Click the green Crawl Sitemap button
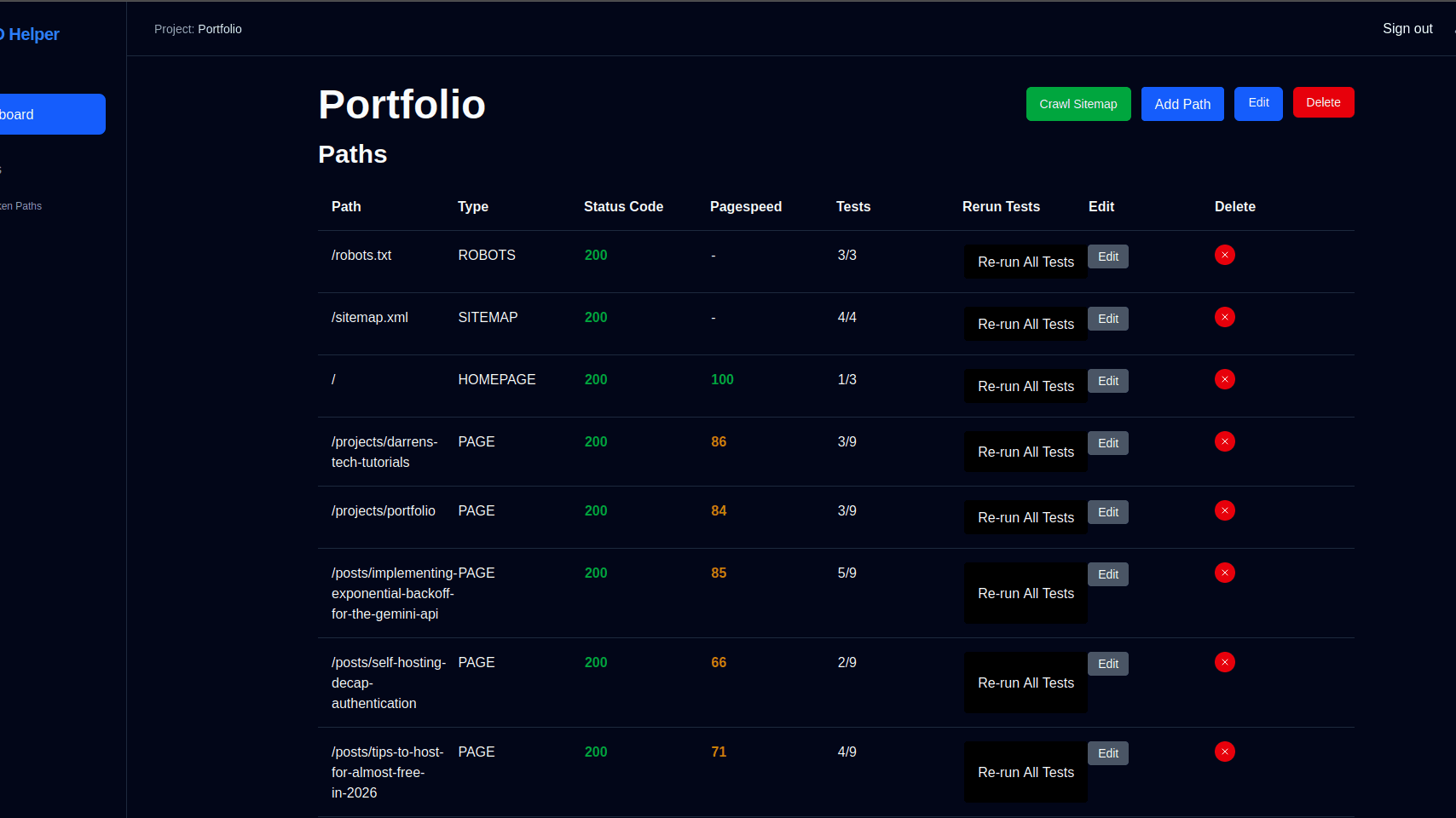 click(x=1078, y=104)
